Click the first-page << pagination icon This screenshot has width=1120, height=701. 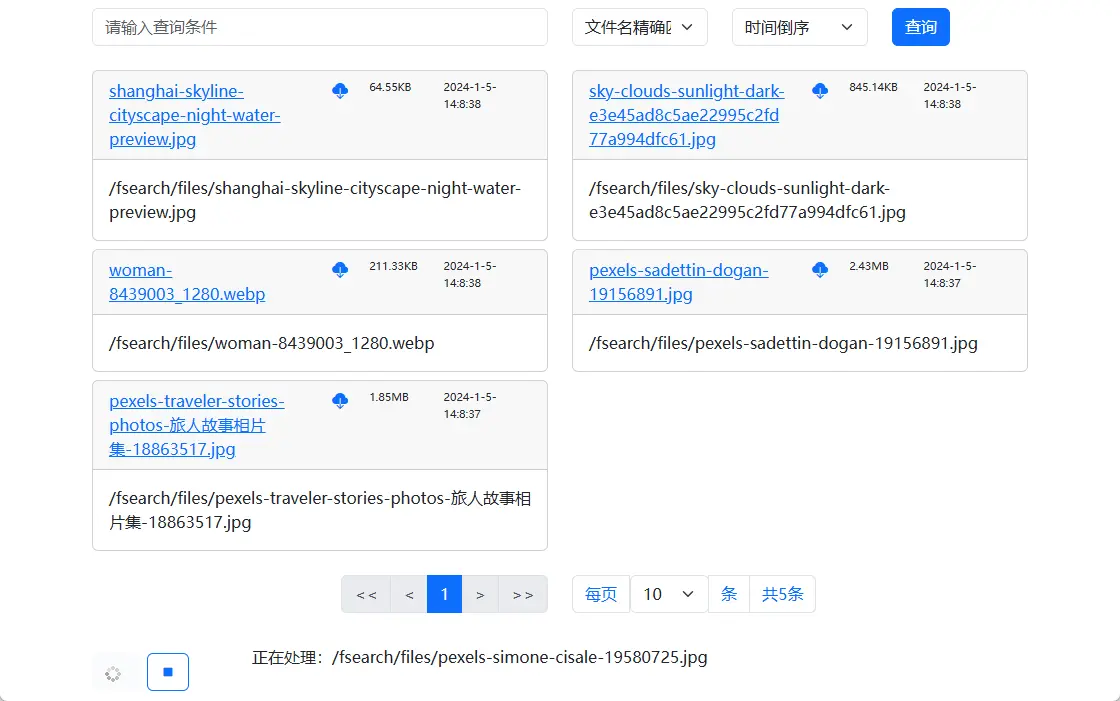[365, 593]
